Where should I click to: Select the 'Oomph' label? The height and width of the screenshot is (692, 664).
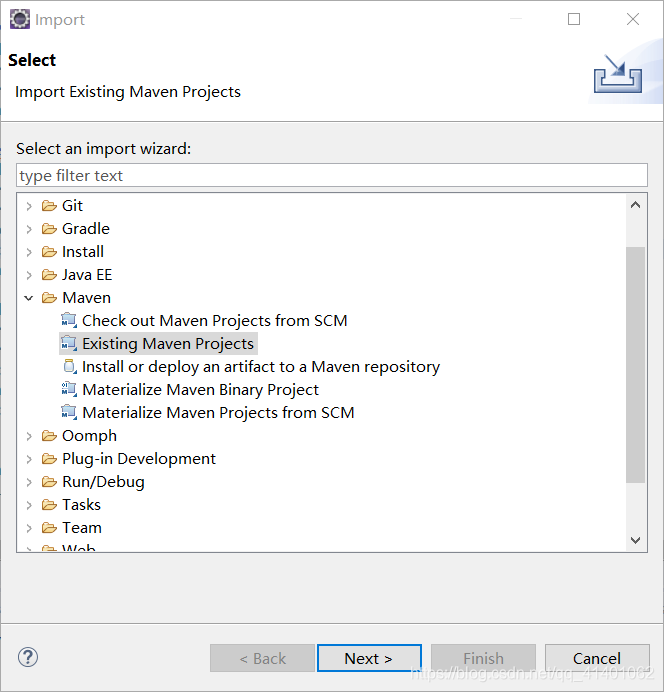click(89, 436)
